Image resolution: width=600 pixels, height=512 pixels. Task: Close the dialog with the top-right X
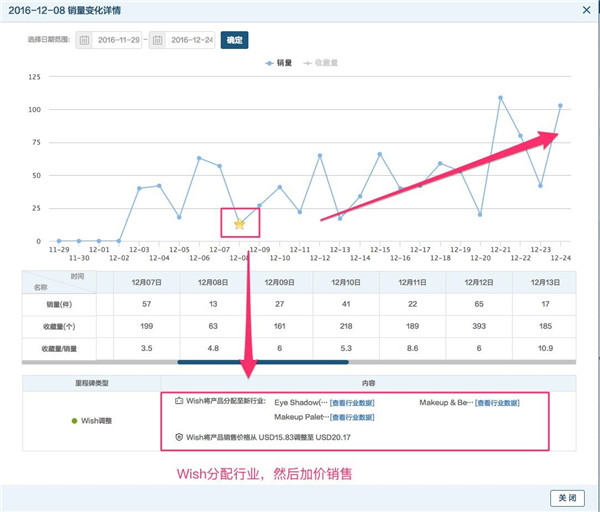pos(586,9)
